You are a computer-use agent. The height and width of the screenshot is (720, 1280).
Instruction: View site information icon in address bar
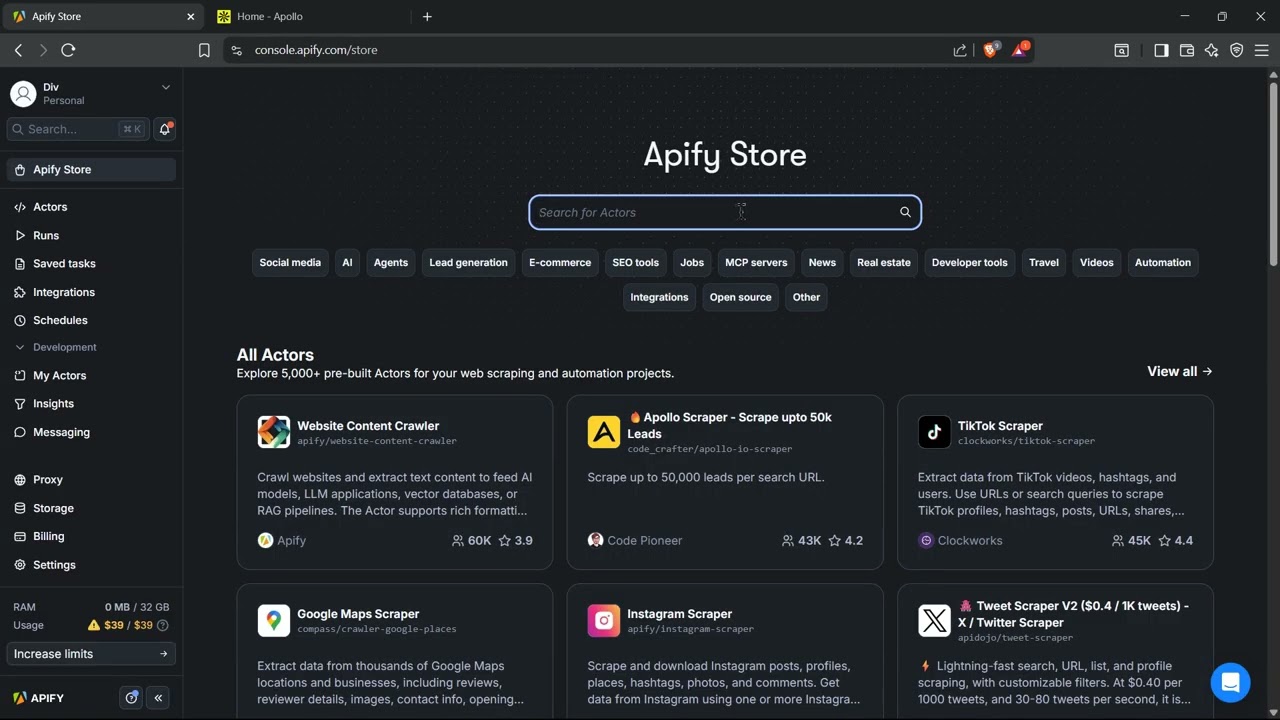coord(236,50)
